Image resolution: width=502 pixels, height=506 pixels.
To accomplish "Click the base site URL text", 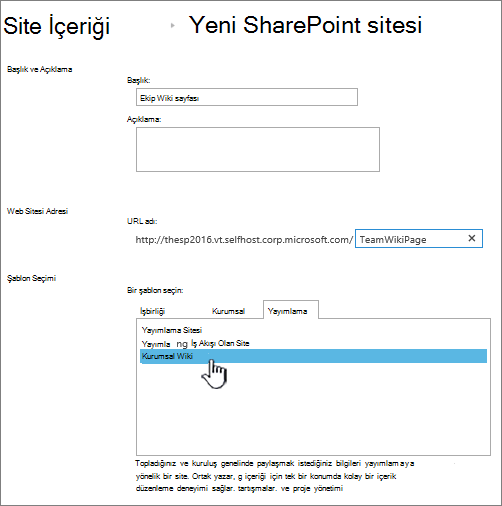I will [x=244, y=240].
